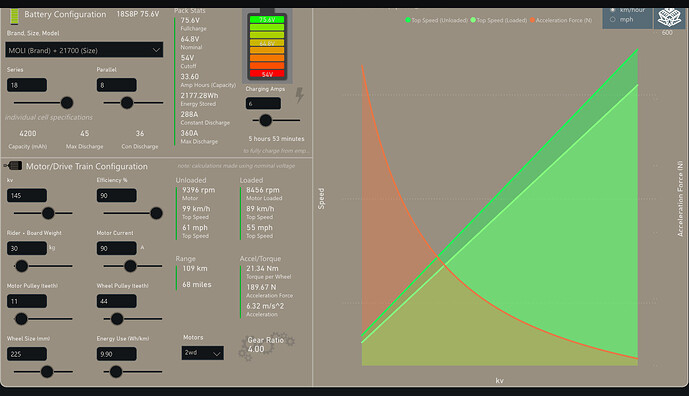Adjust the Parallel slider
Image resolution: width=689 pixels, height=396 pixels.
127,103
